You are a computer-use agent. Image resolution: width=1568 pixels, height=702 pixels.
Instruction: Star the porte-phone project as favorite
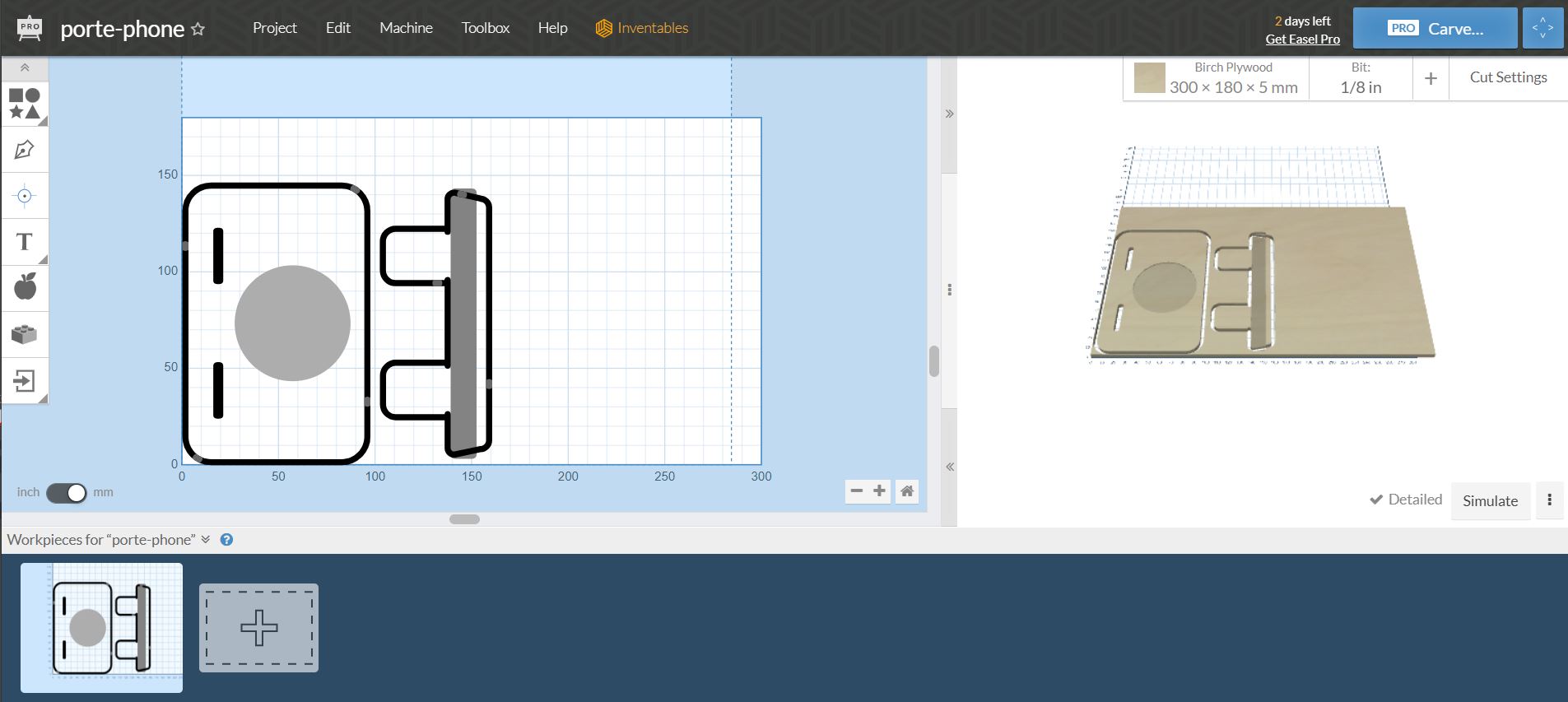pyautogui.click(x=198, y=29)
